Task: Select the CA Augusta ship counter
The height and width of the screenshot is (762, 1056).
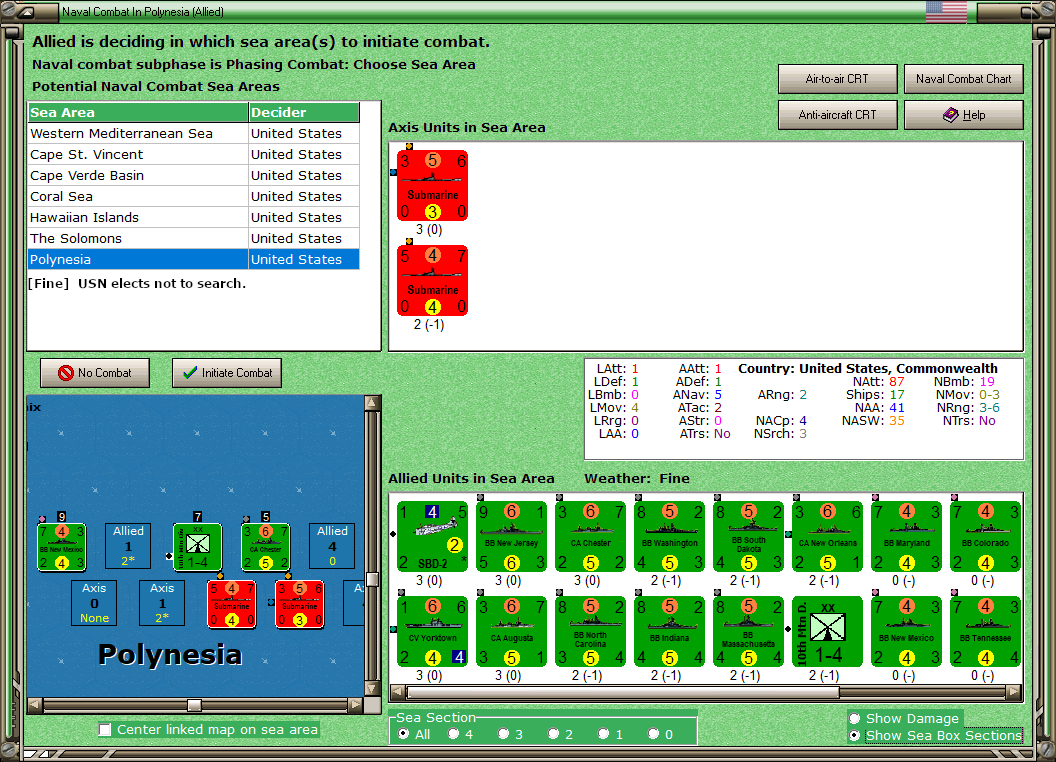Action: (x=511, y=631)
